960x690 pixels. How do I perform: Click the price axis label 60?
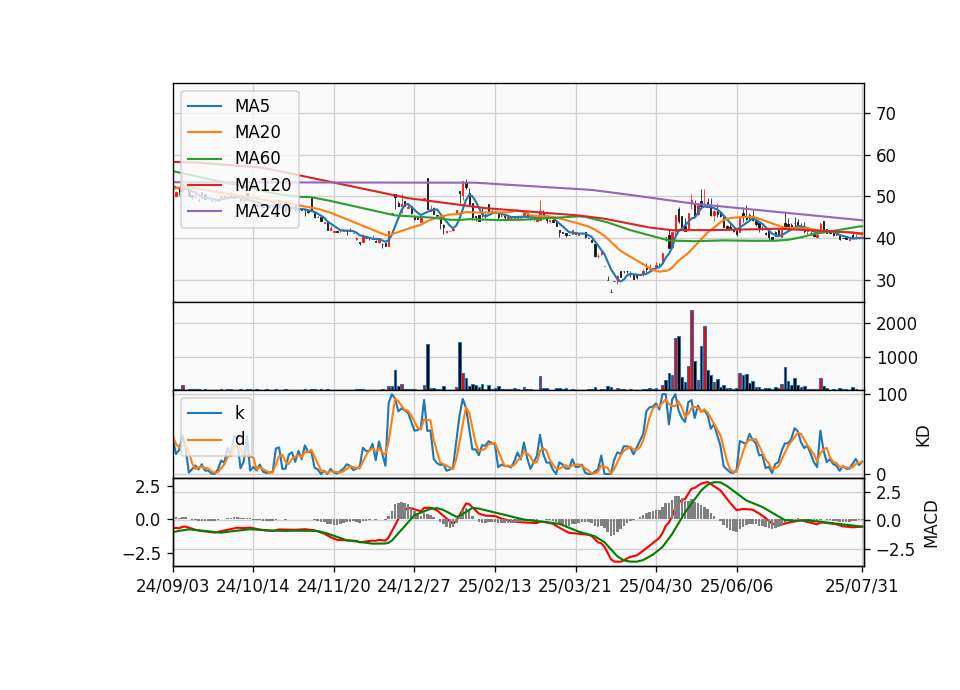[x=886, y=156]
